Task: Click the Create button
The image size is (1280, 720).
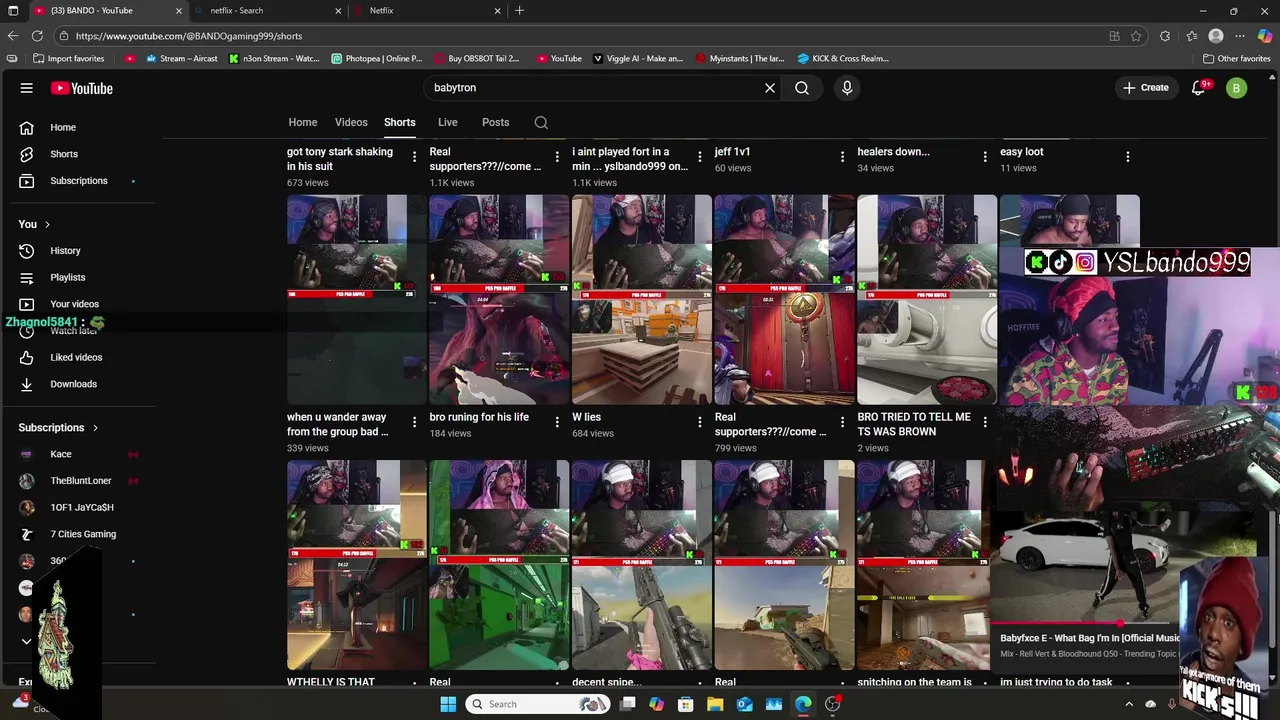Action: point(1145,88)
